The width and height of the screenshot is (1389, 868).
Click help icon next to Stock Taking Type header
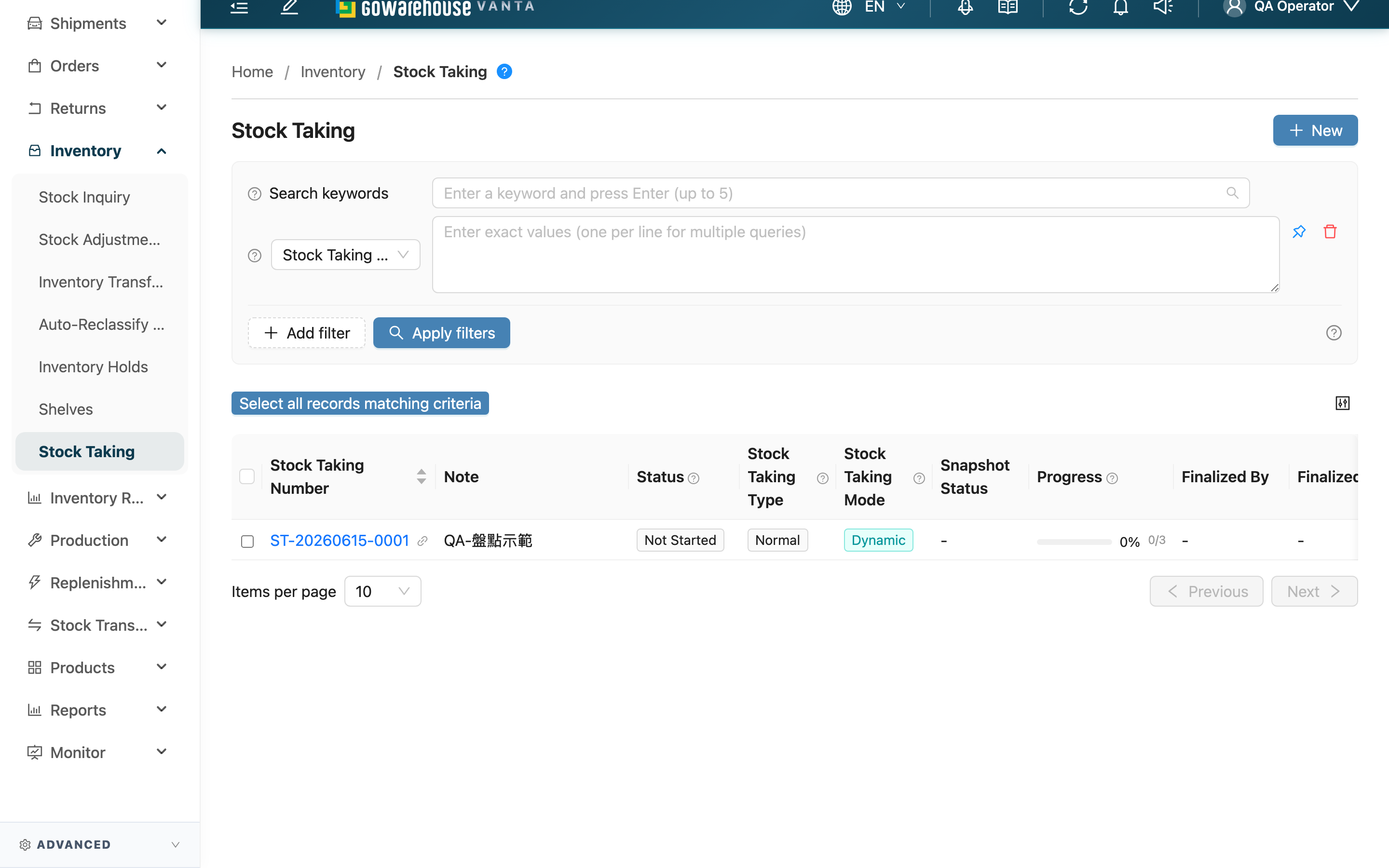click(822, 478)
